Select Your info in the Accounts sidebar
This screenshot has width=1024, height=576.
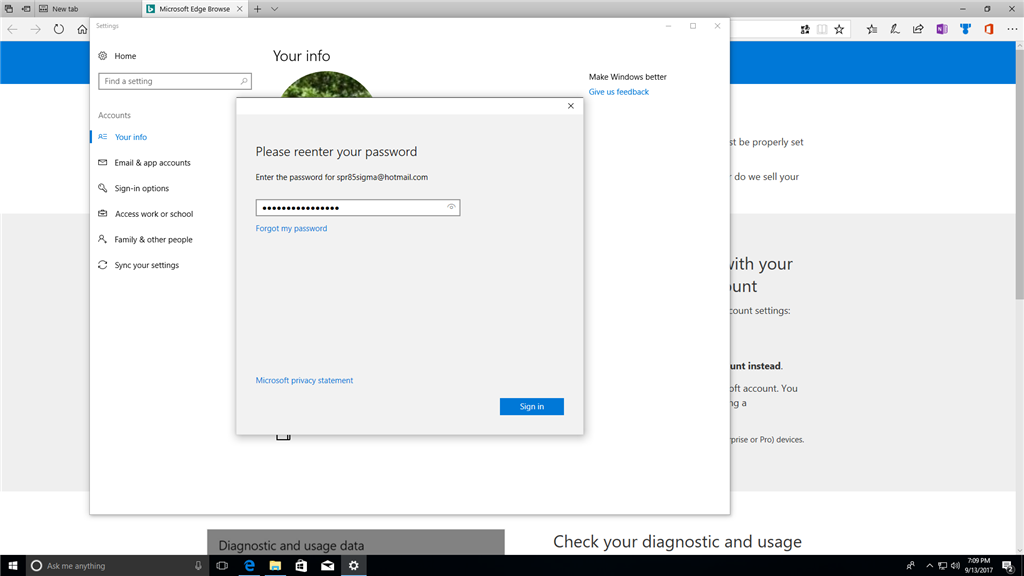(x=131, y=137)
